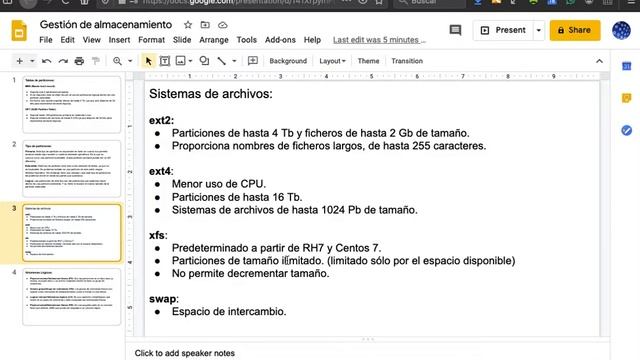Open the Calendar side panel icon

627,66
